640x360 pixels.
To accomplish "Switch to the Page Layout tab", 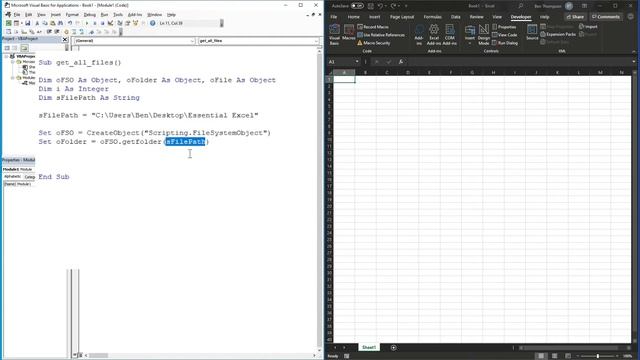I will coord(402,17).
